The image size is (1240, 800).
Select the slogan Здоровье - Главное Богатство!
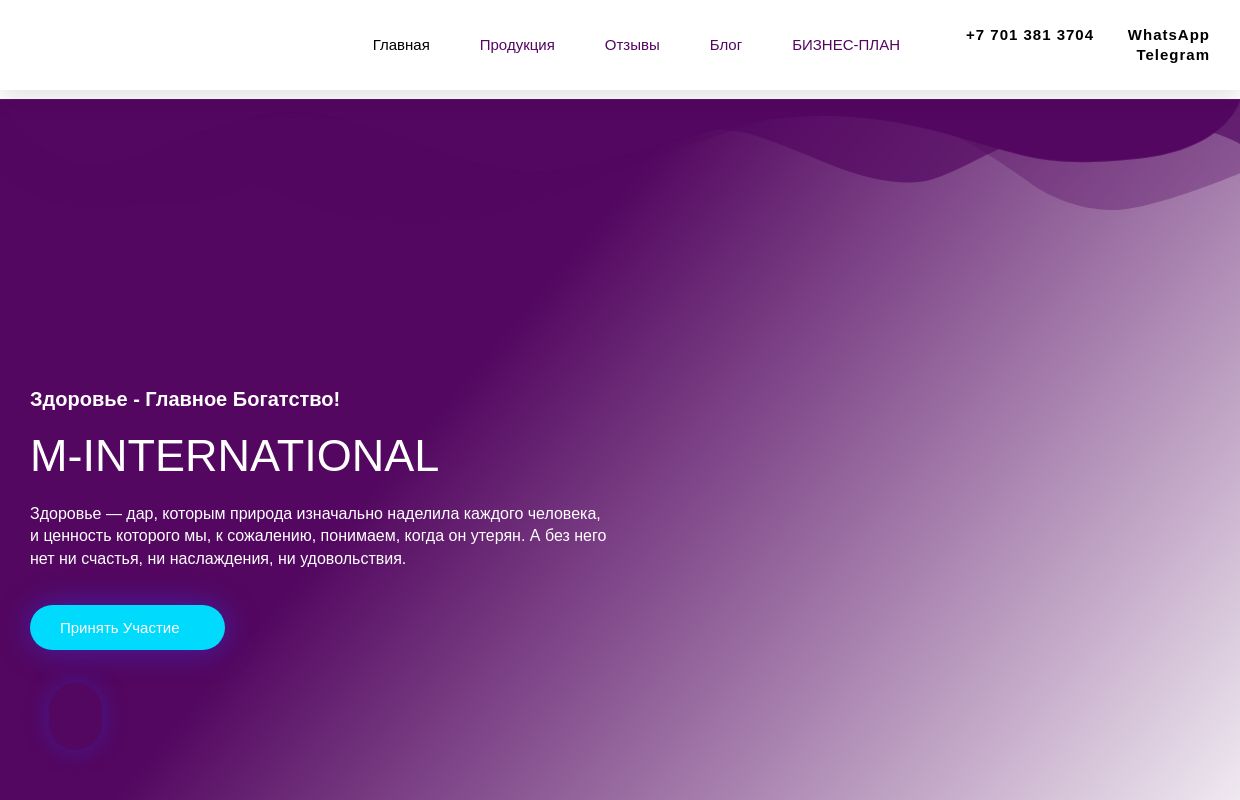185,398
